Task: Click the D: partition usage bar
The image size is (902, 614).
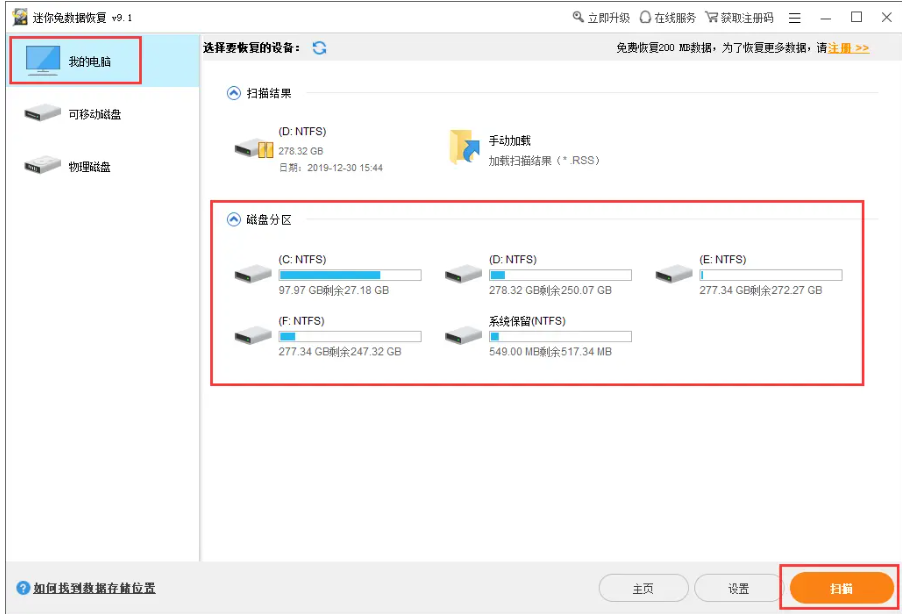Action: click(x=560, y=275)
